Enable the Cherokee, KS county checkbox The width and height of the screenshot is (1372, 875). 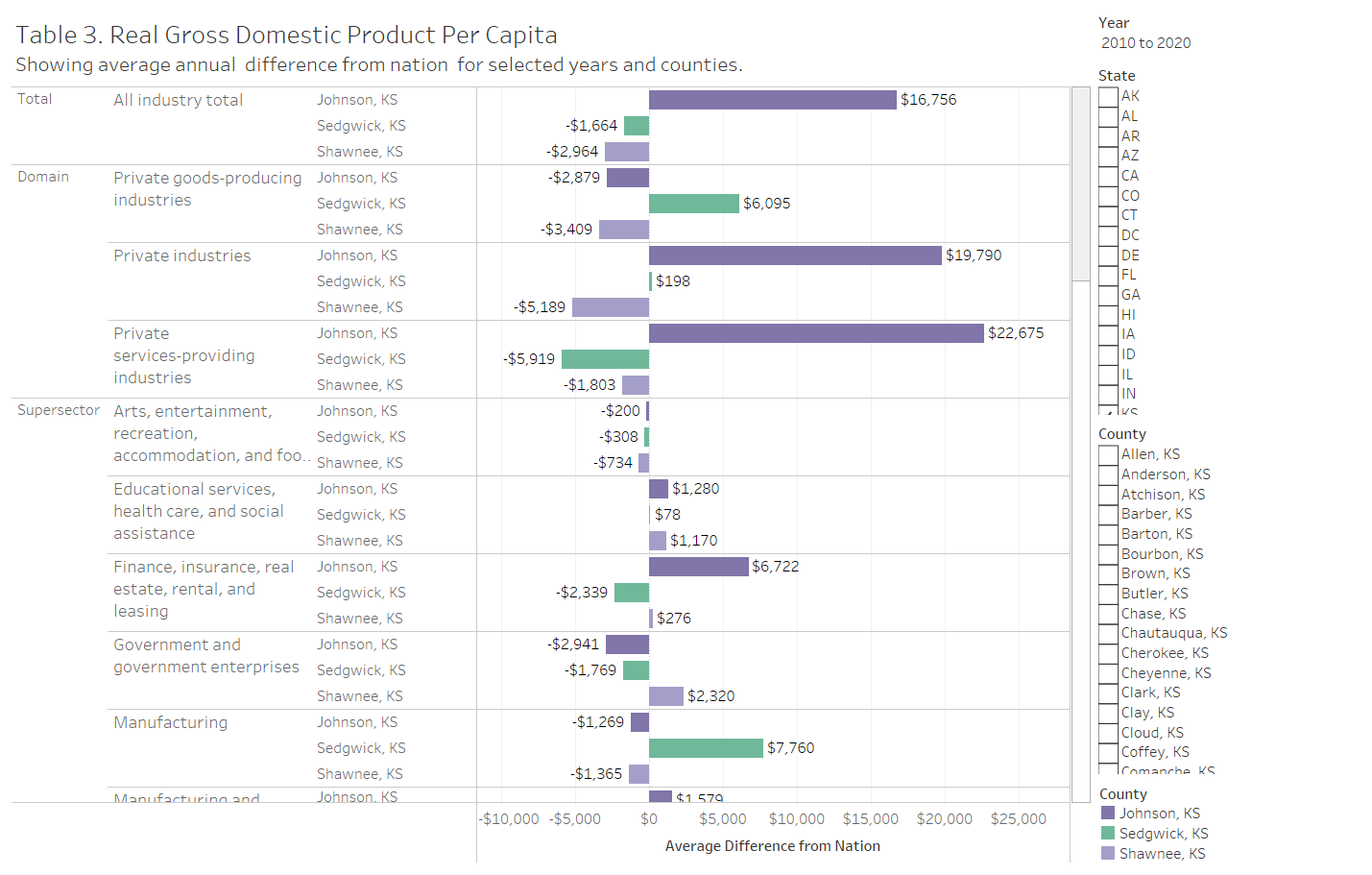tap(1108, 653)
